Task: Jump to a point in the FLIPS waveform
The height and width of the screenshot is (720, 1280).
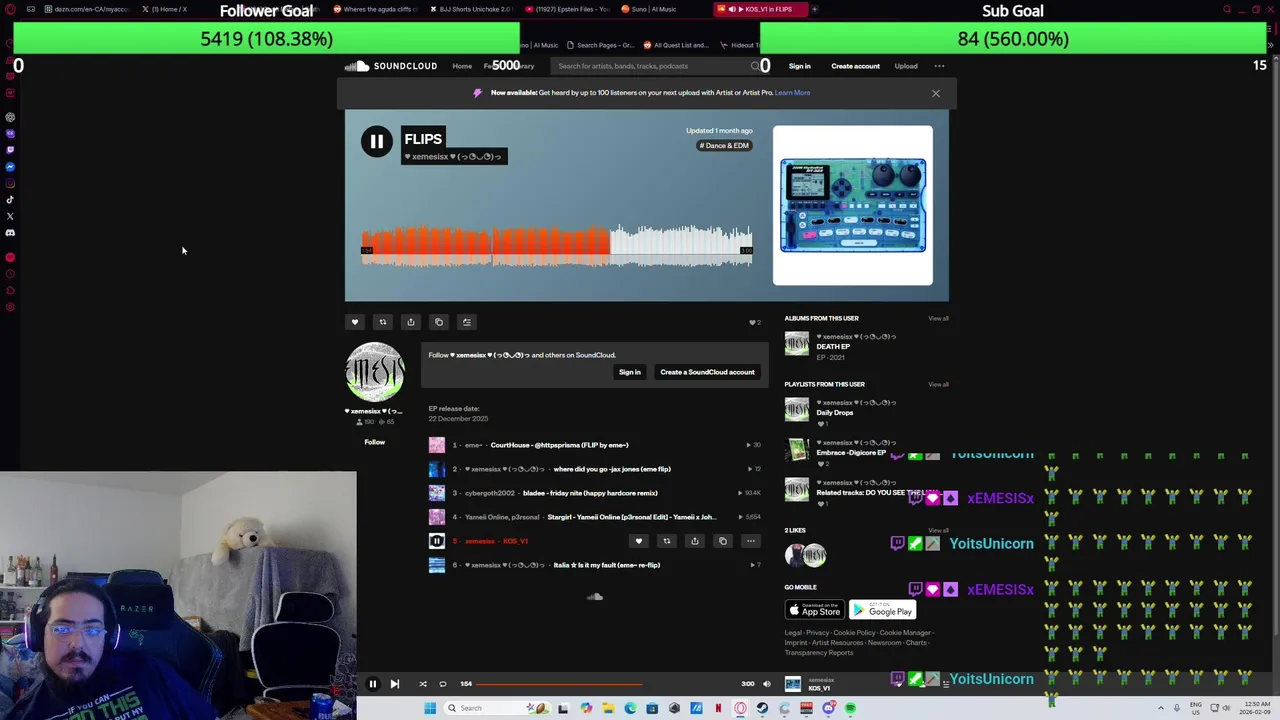Action: pos(557,245)
